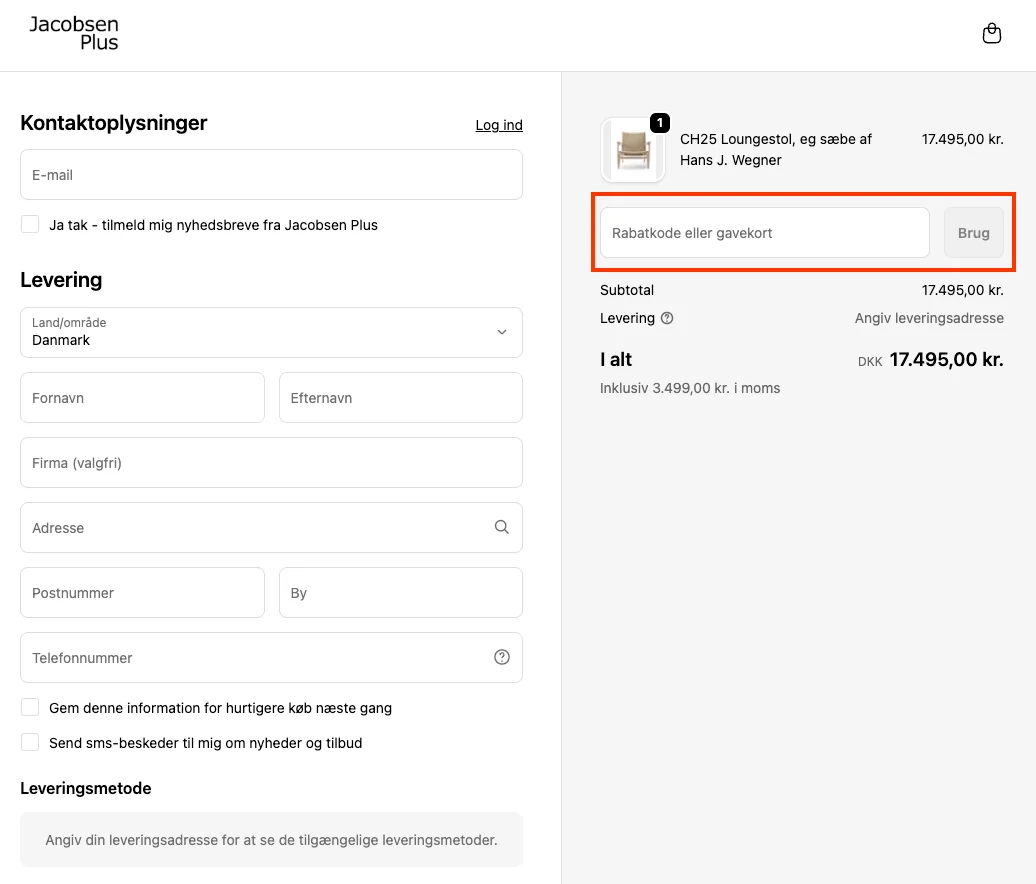Click the address search magnifier icon

[x=502, y=527]
